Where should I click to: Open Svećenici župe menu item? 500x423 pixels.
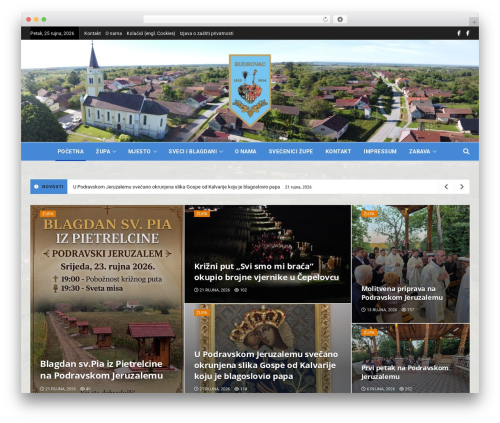coord(291,151)
